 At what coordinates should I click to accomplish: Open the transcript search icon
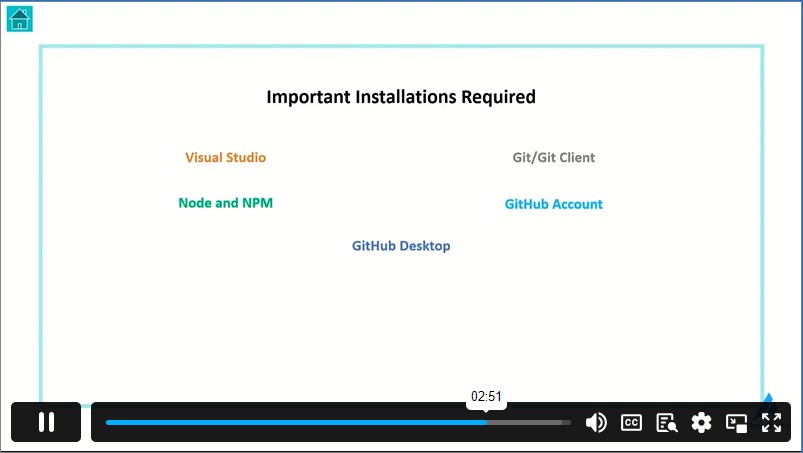[x=666, y=423]
